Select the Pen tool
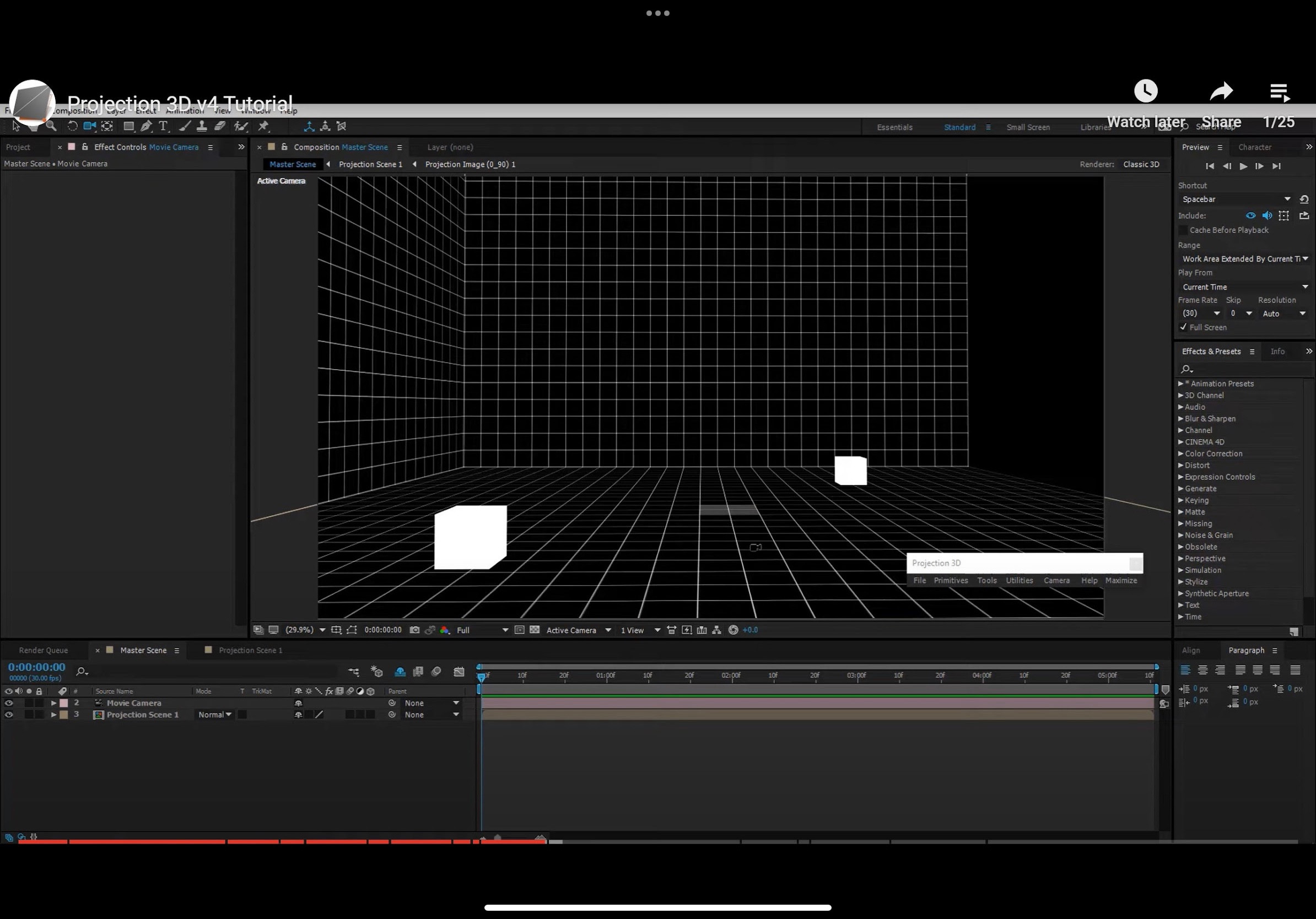This screenshot has width=1316, height=919. (147, 126)
